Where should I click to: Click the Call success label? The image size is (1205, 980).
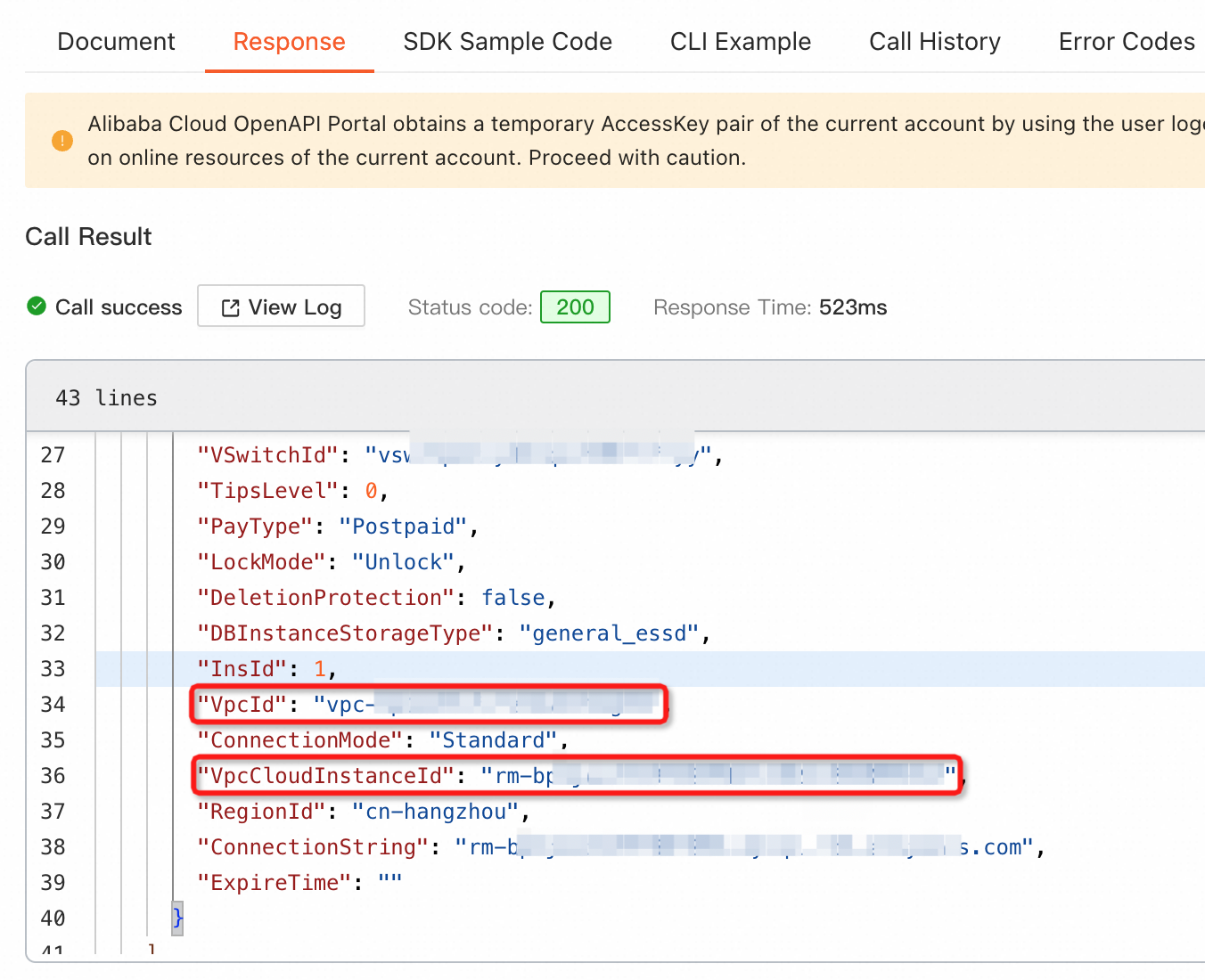[x=119, y=307]
